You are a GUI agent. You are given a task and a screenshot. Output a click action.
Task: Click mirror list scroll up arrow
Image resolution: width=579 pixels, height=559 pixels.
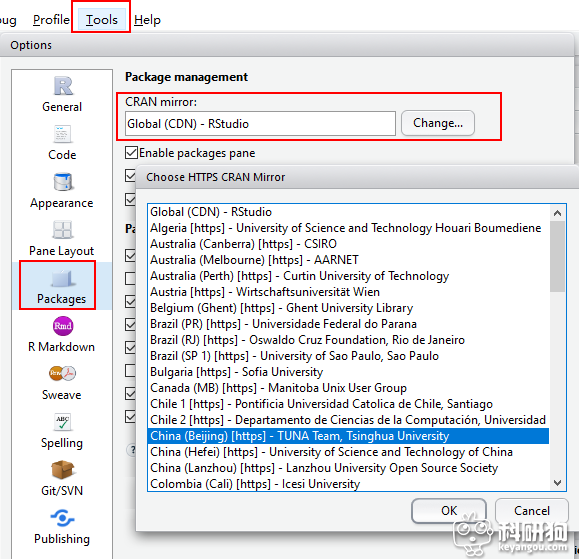pos(557,213)
